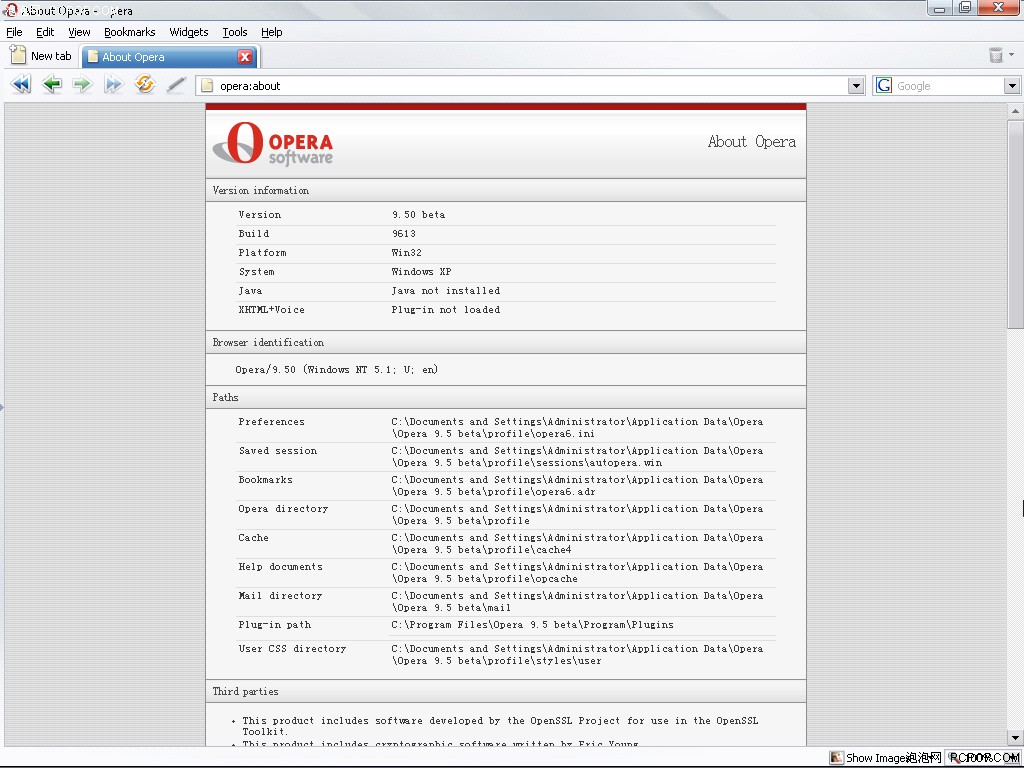Click the User CSS directory path ending styles\user
The image size is (1024, 768).
pos(577,654)
